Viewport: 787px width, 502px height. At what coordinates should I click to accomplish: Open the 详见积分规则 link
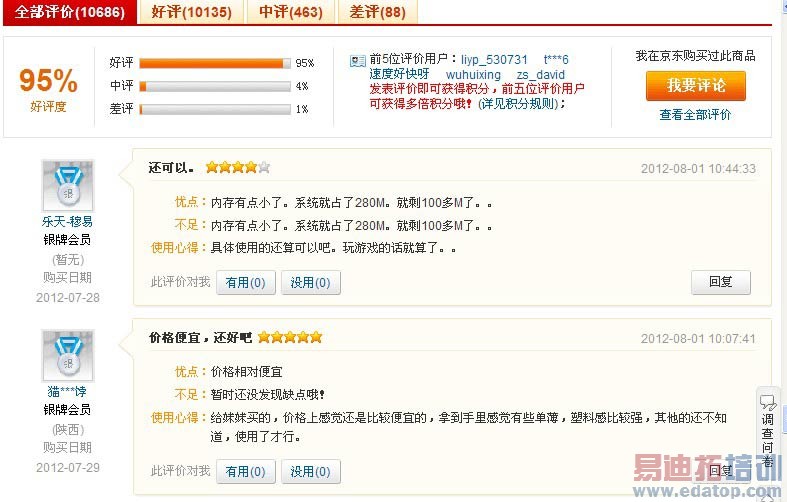pyautogui.click(x=518, y=104)
